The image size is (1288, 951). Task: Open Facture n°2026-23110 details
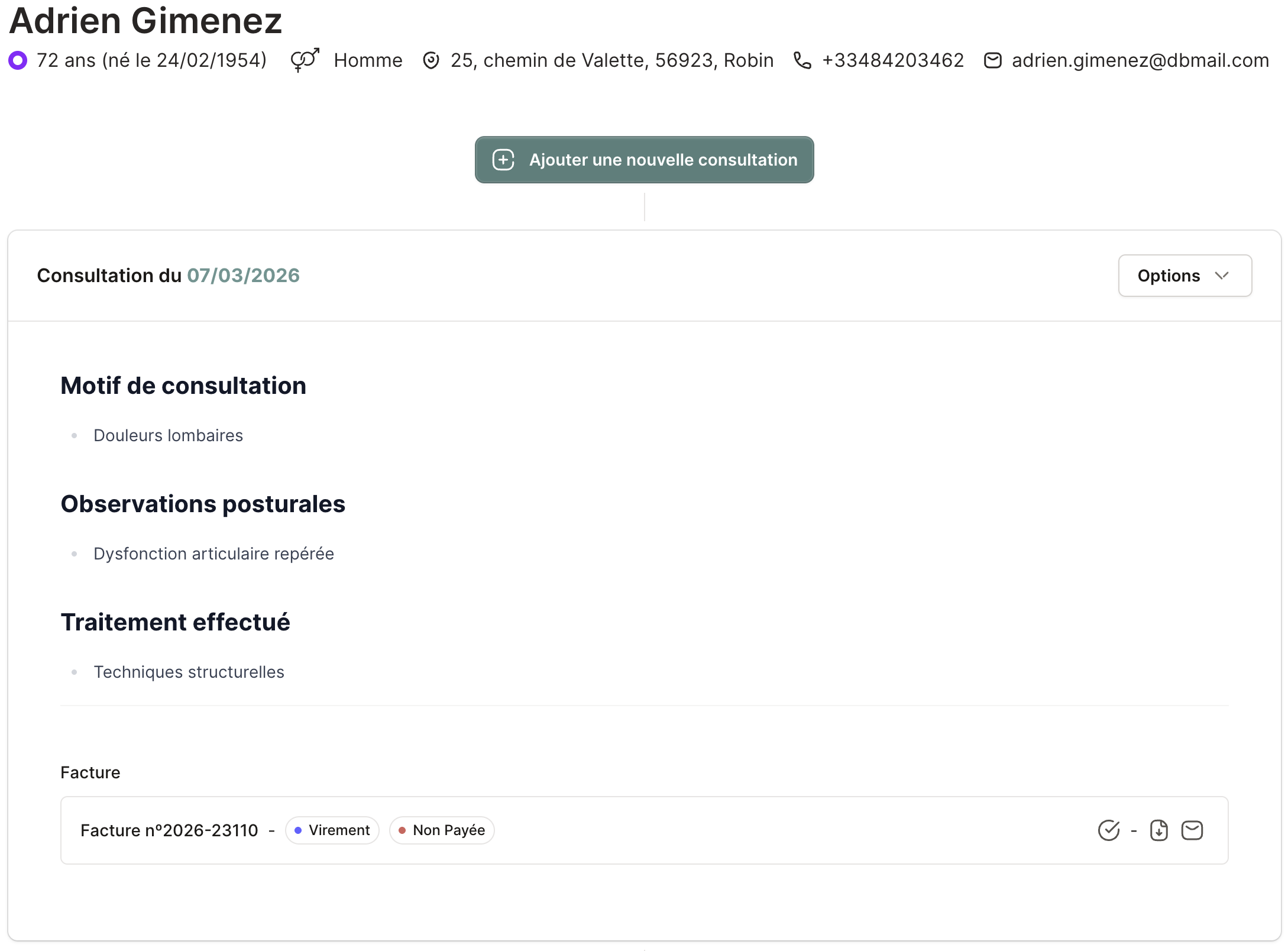point(169,830)
